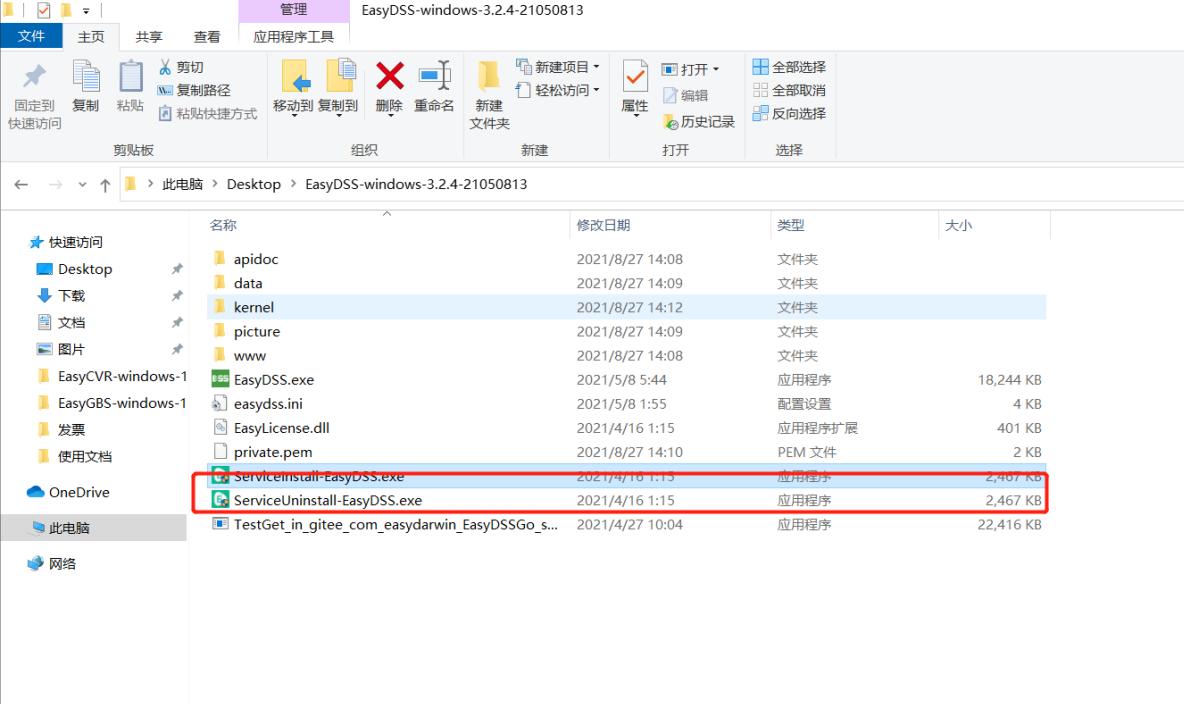This screenshot has width=1184, height=704.
Task: Click Cut (剪切) scissors icon
Action: coord(165,67)
